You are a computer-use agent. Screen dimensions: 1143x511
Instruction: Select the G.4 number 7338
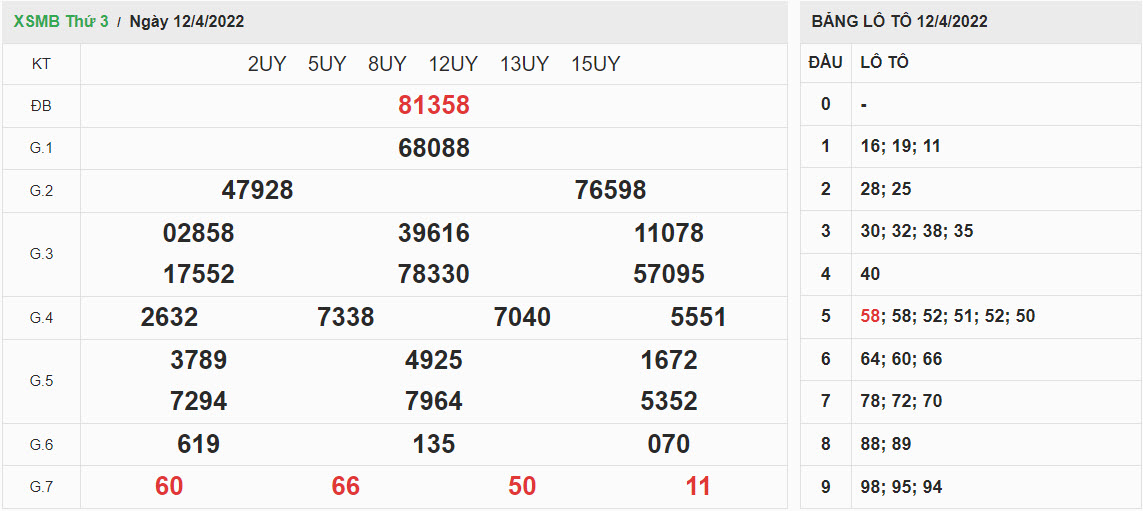pos(345,317)
